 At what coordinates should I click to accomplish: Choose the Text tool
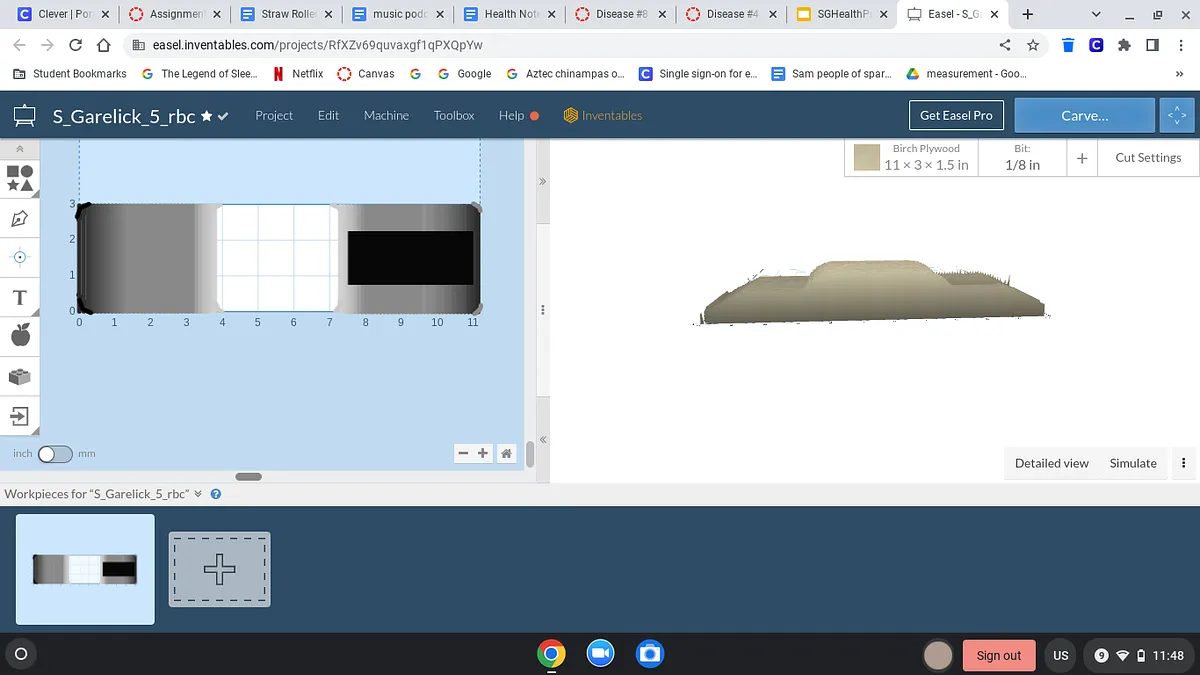[x=20, y=298]
